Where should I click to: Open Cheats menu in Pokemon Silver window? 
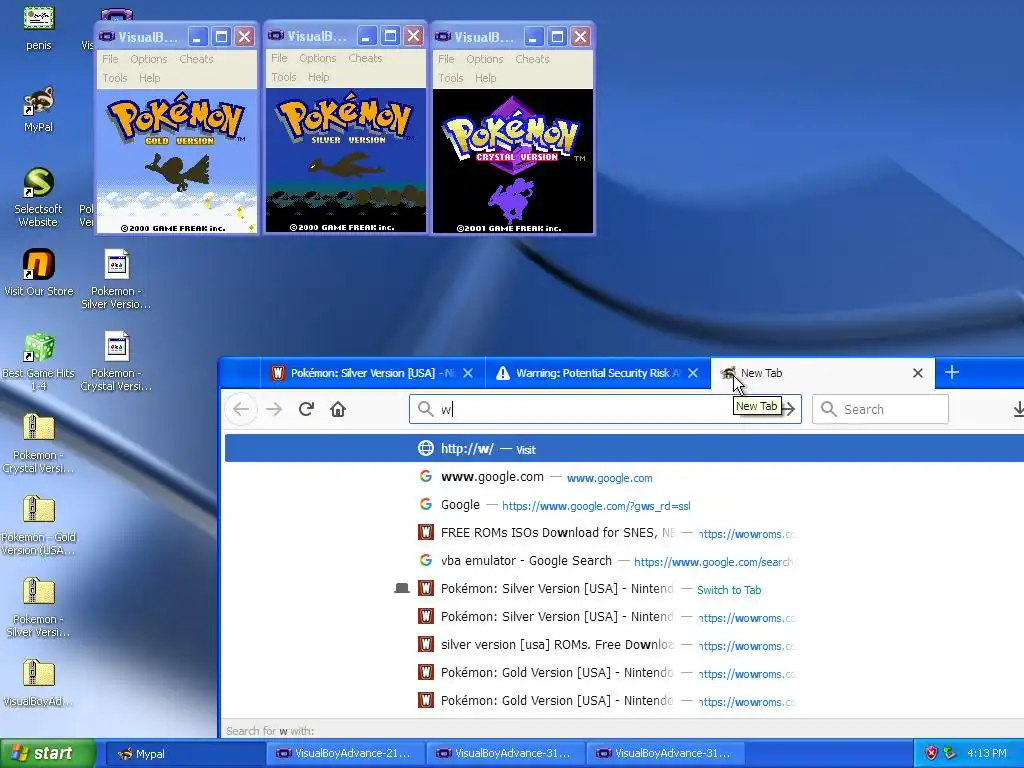click(x=365, y=58)
